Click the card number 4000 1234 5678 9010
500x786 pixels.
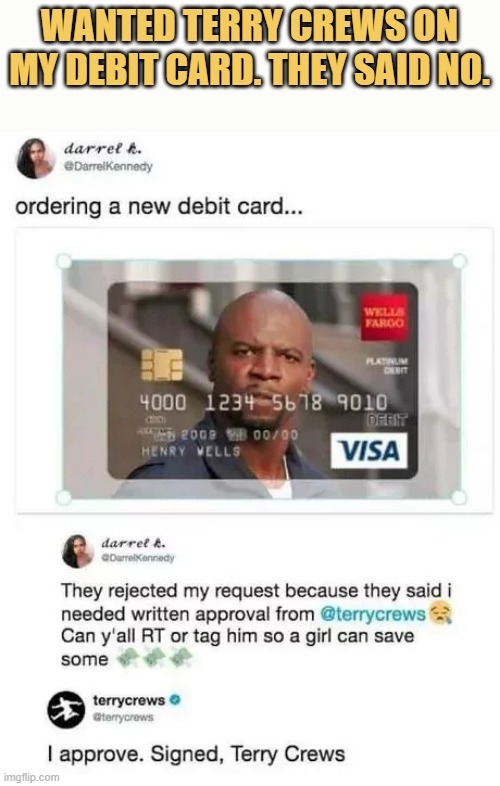[x=263, y=403]
